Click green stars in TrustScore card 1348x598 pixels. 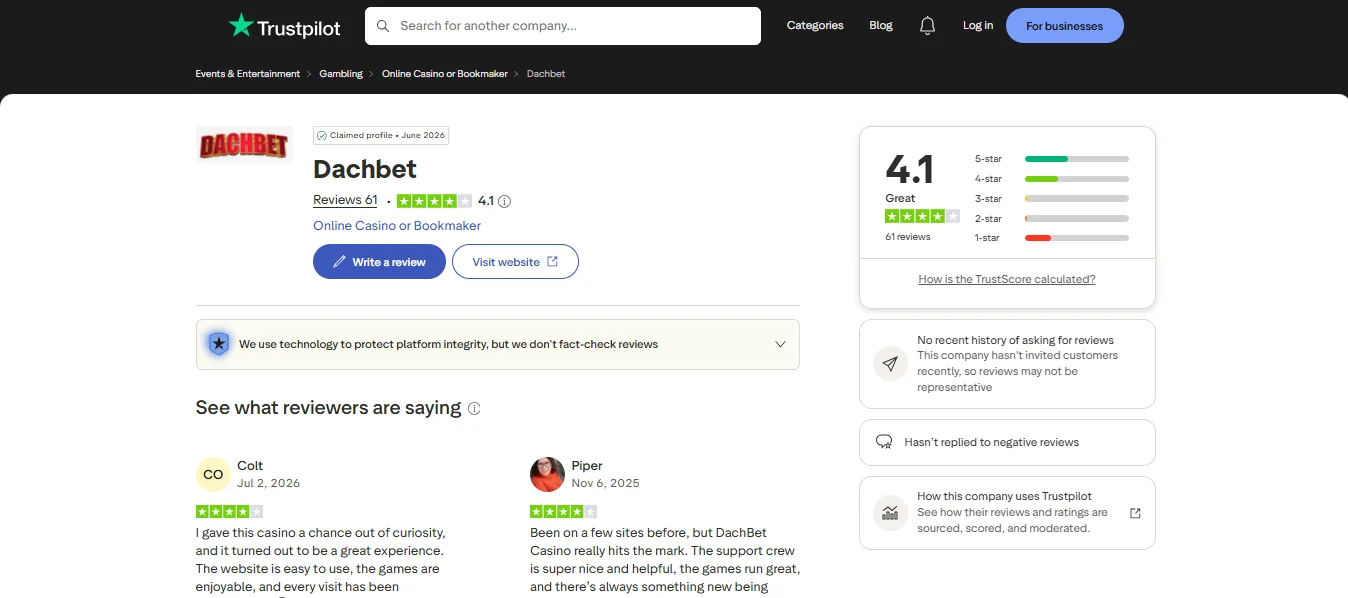click(x=922, y=216)
